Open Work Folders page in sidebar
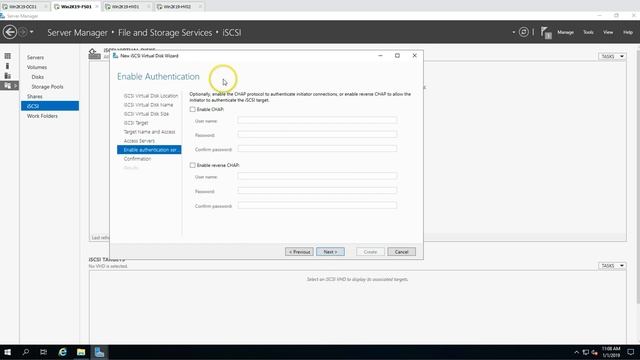 pos(42,116)
